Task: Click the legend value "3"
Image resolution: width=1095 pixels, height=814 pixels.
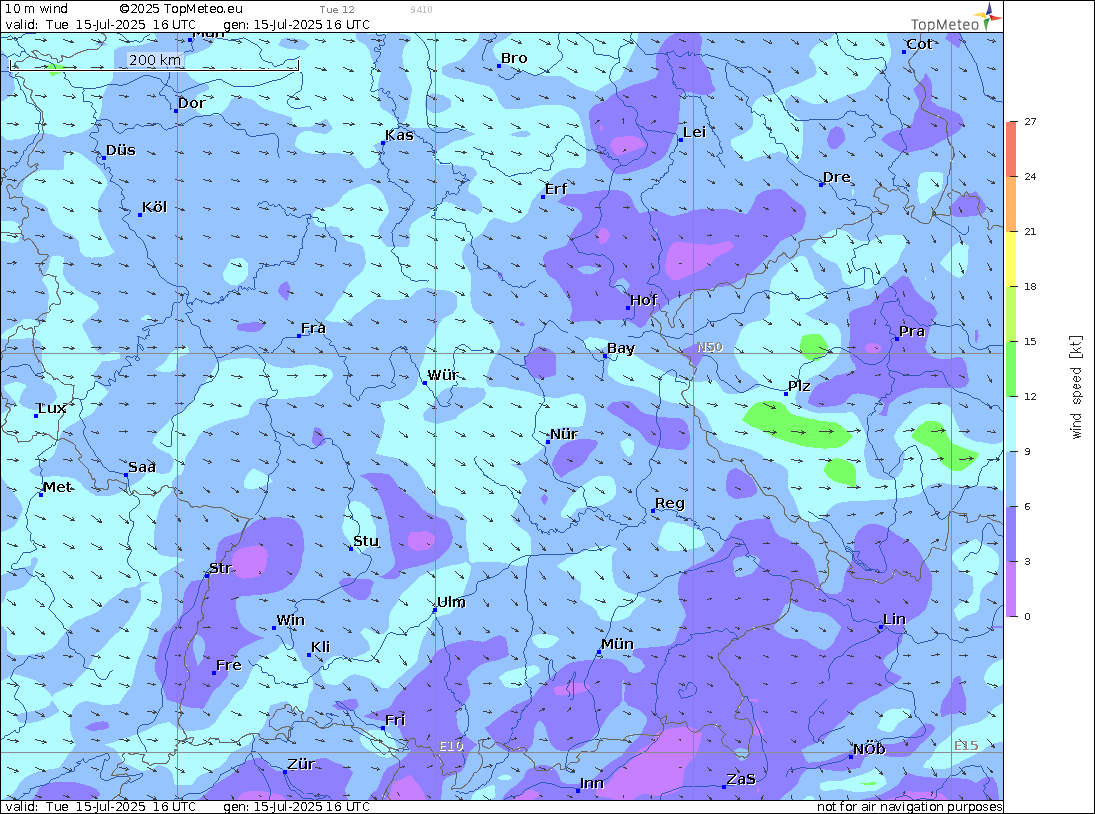Action: click(x=1027, y=561)
